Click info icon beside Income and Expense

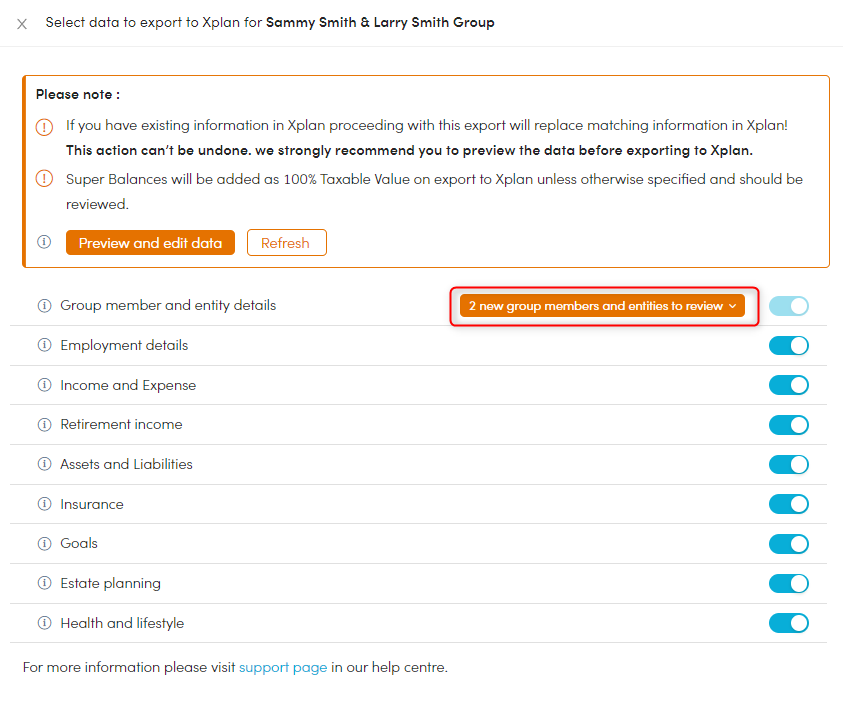point(44,385)
